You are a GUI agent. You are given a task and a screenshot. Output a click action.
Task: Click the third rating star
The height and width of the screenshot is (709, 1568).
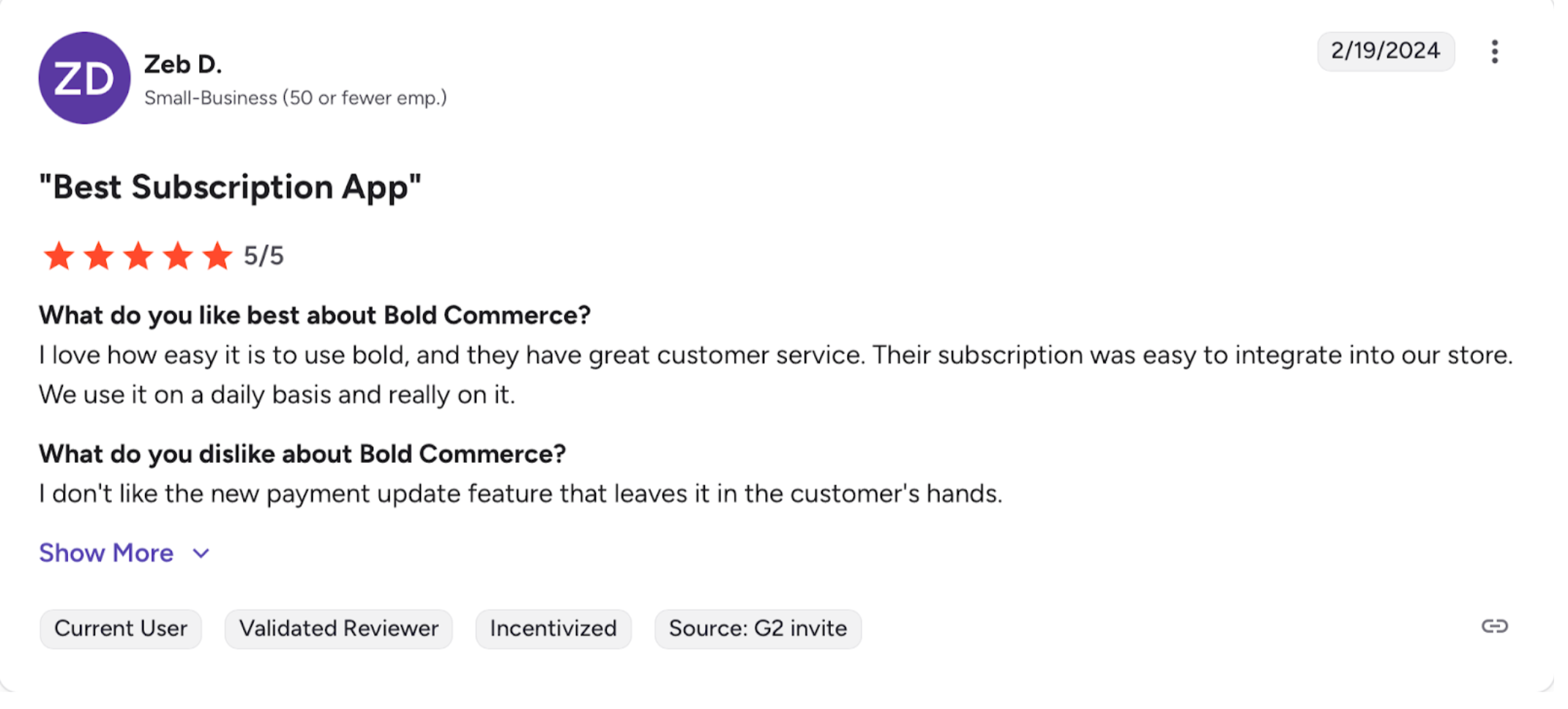138,256
